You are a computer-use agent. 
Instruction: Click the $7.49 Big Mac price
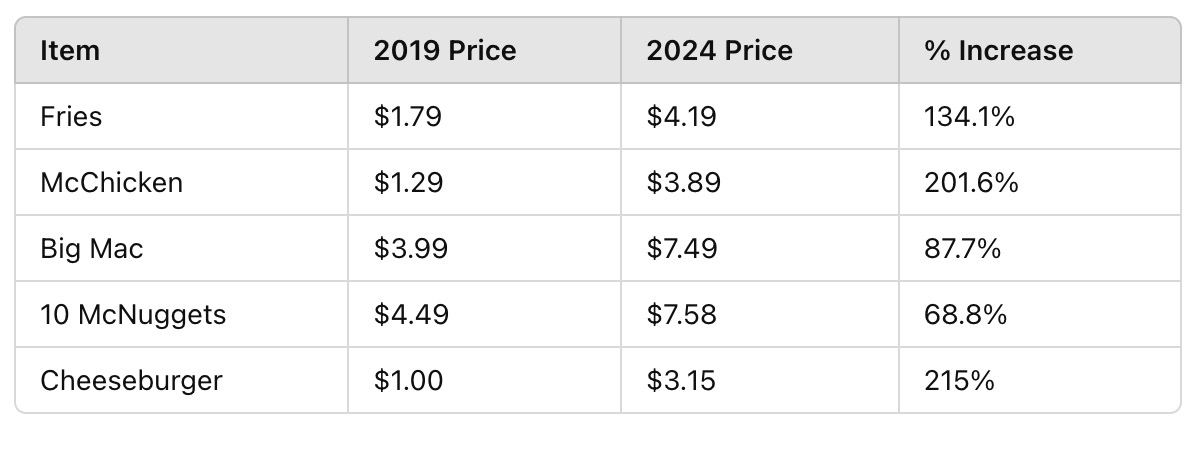point(682,249)
